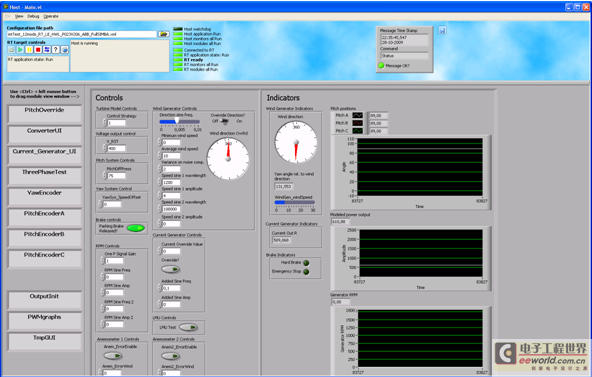The image size is (592, 377).
Task: Open the Debug menu
Action: [x=33, y=16]
